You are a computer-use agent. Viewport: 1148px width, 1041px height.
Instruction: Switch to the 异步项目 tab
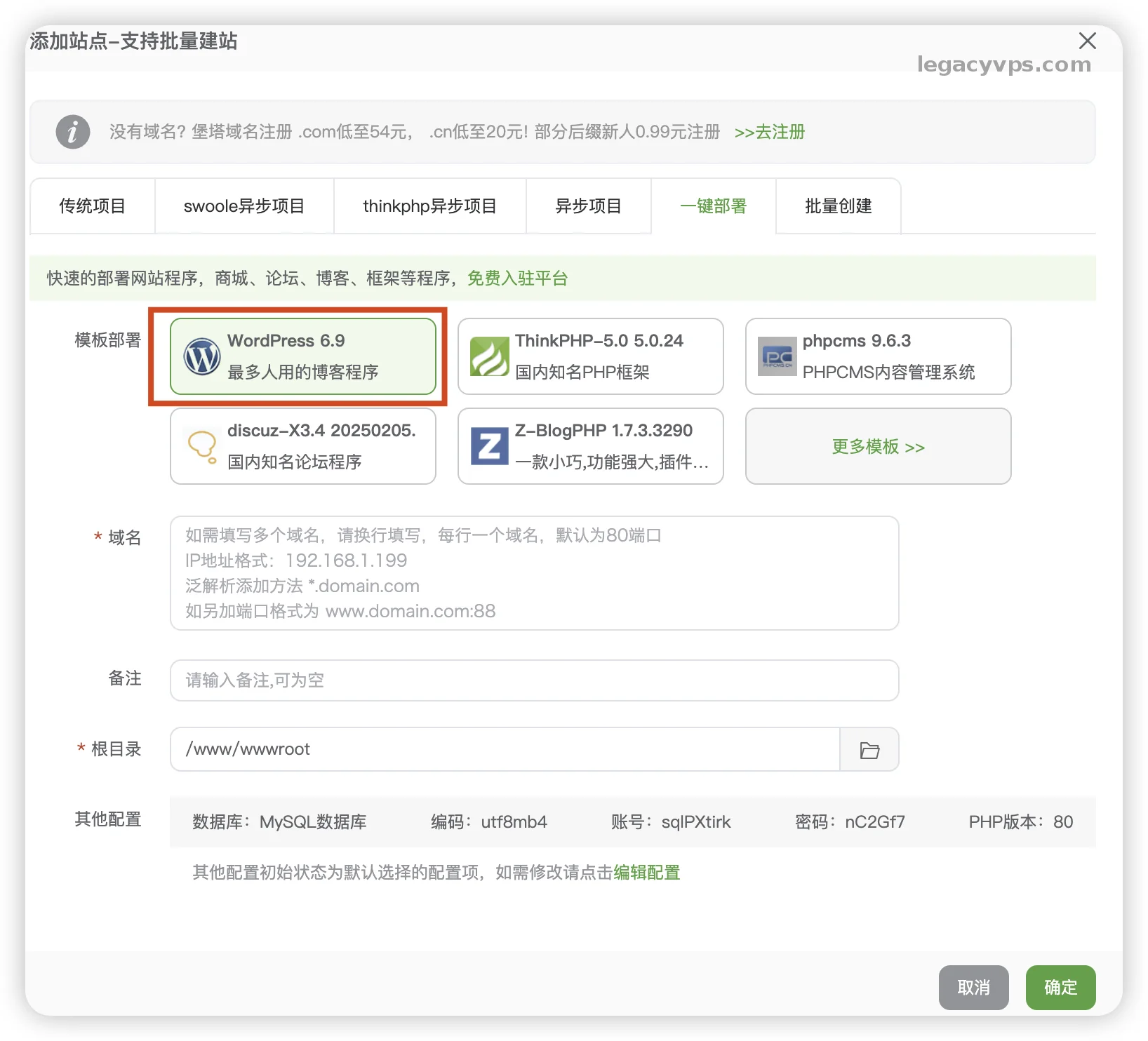588,206
